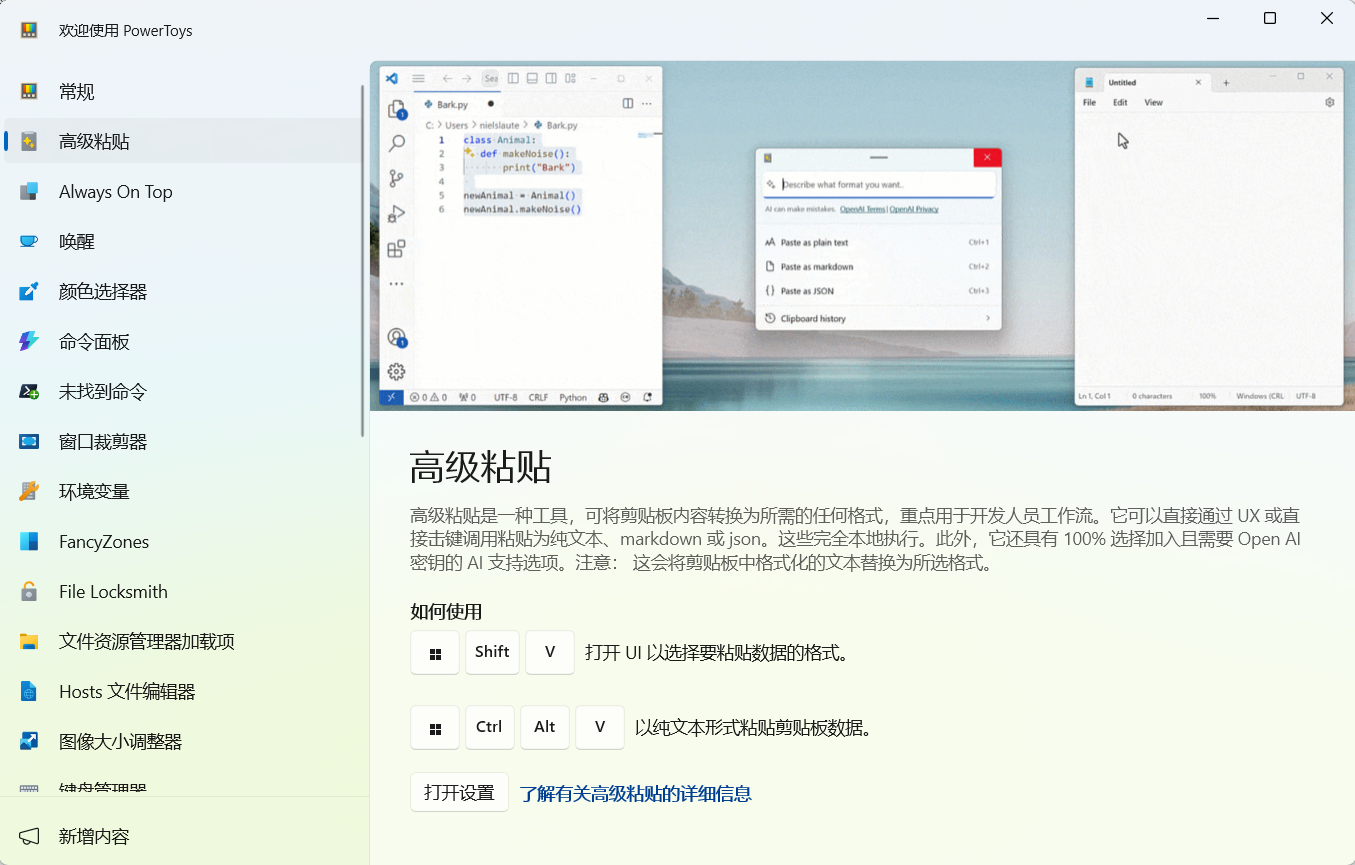Viewport: 1355px width, 865px height.
Task: Open the 未找到命令 page
Action: (x=182, y=392)
